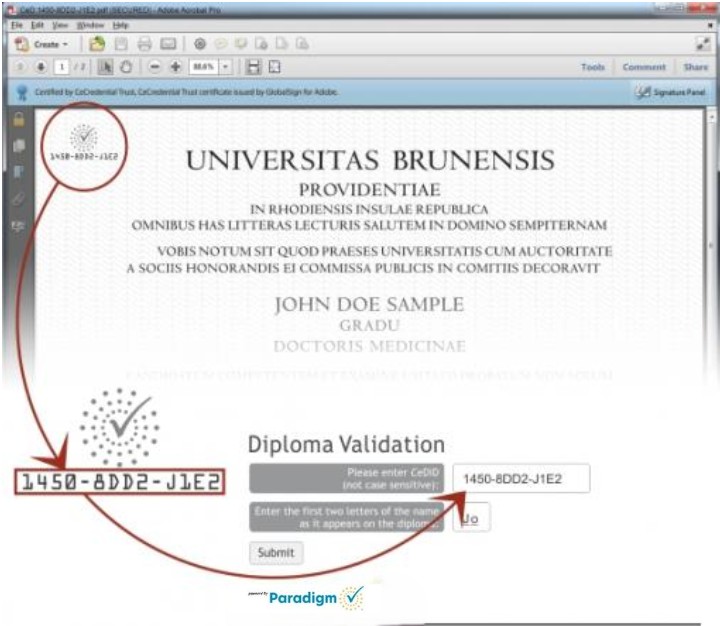Click the security padlock sidebar icon
720x626 pixels.
click(x=19, y=120)
